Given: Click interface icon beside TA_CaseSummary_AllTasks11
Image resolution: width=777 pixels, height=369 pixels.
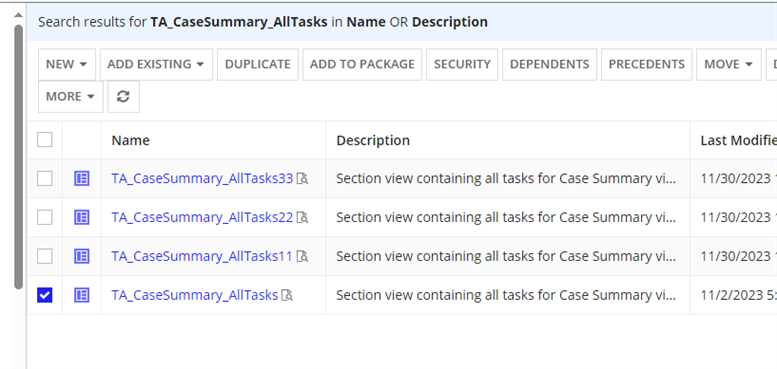Looking at the screenshot, I should (x=82, y=256).
